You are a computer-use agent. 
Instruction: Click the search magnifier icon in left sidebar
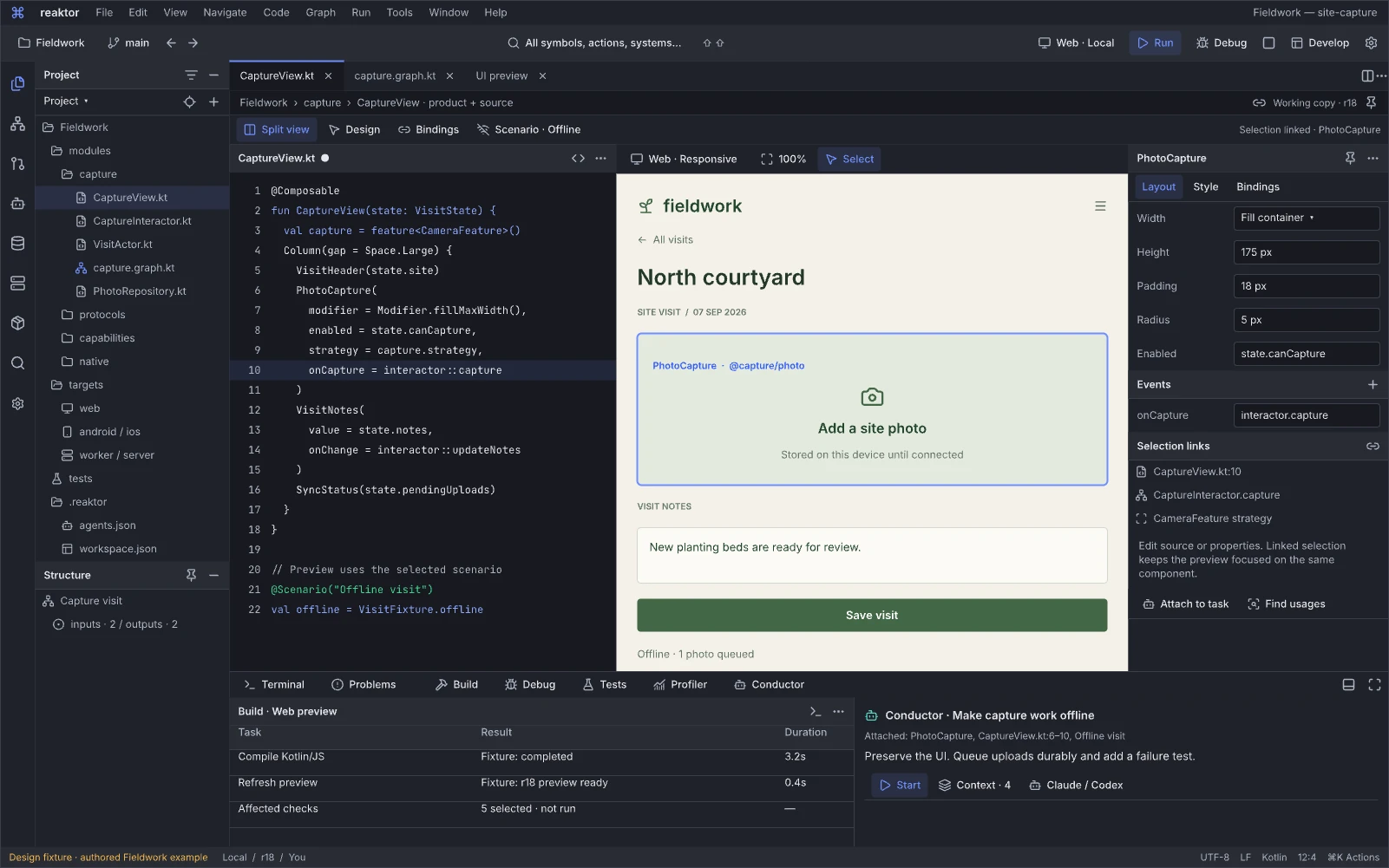pos(17,363)
